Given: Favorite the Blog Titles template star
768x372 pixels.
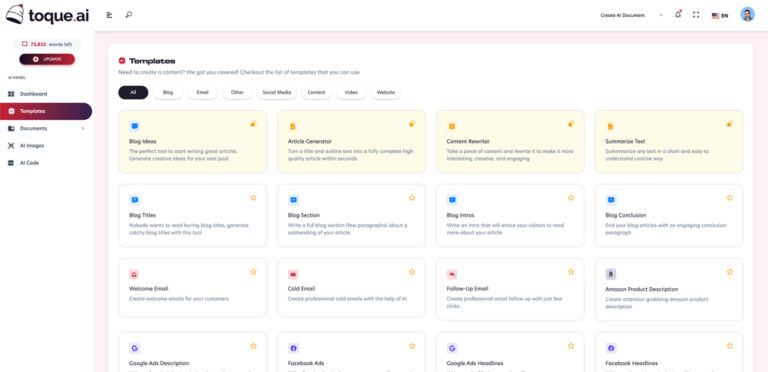Looking at the screenshot, I should [x=253, y=198].
